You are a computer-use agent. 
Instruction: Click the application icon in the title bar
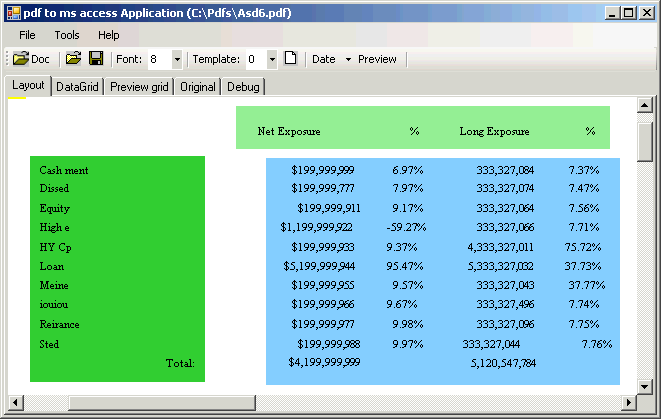coord(13,13)
